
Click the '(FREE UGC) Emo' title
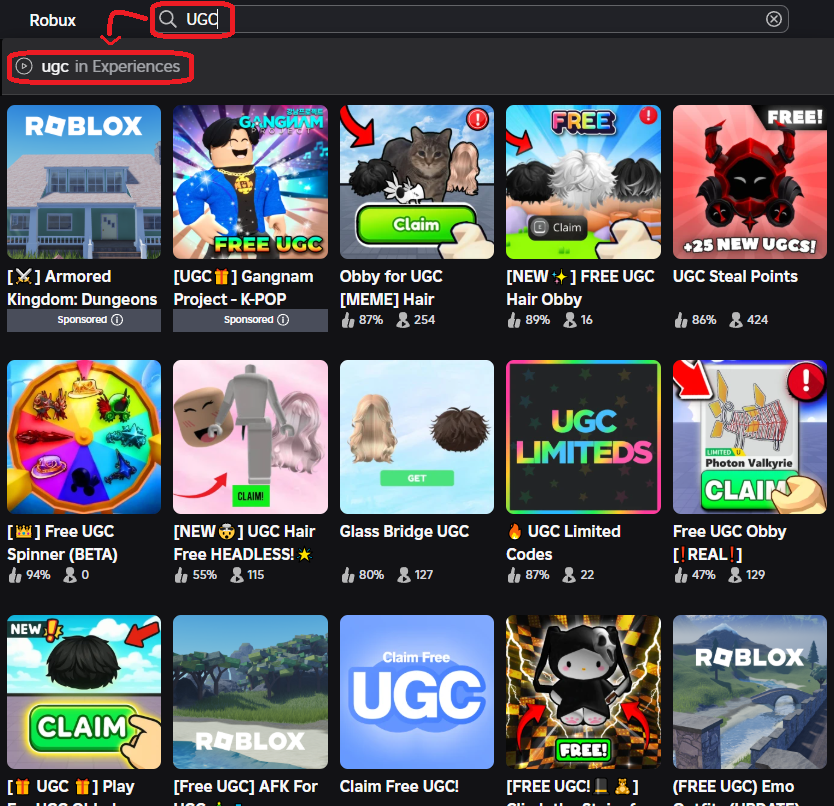click(x=733, y=786)
